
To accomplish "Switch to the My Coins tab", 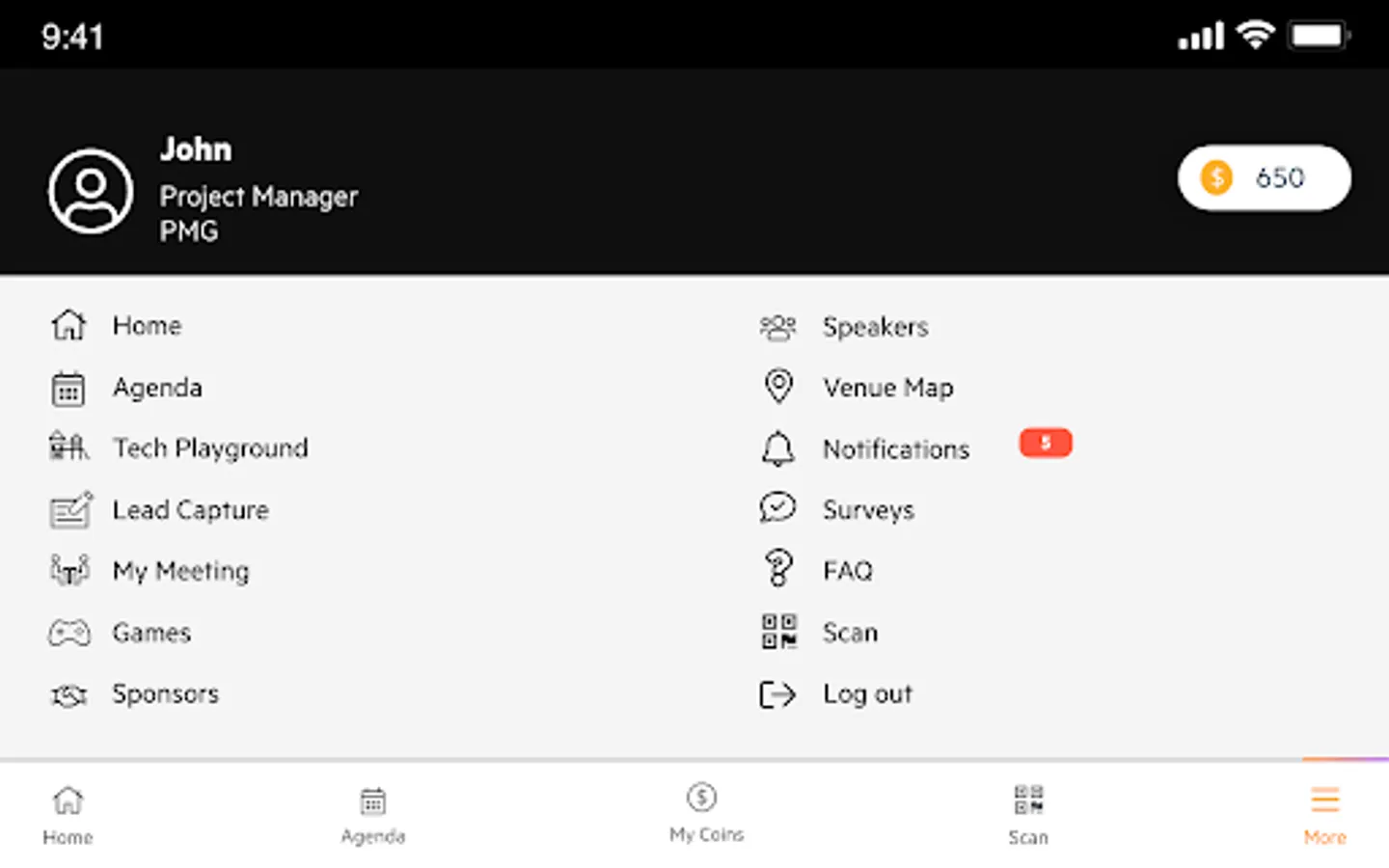I will 705,812.
